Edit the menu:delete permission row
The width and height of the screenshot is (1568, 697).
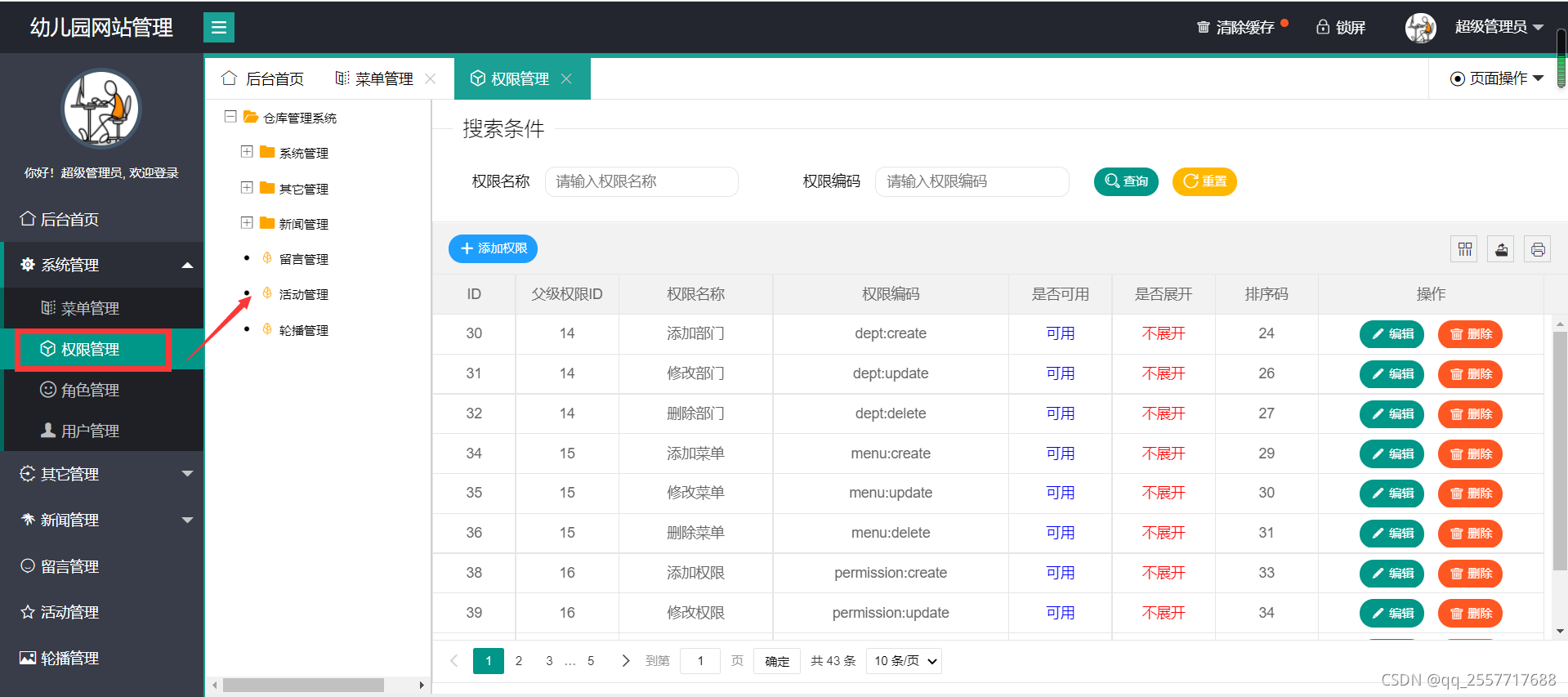coord(1392,534)
